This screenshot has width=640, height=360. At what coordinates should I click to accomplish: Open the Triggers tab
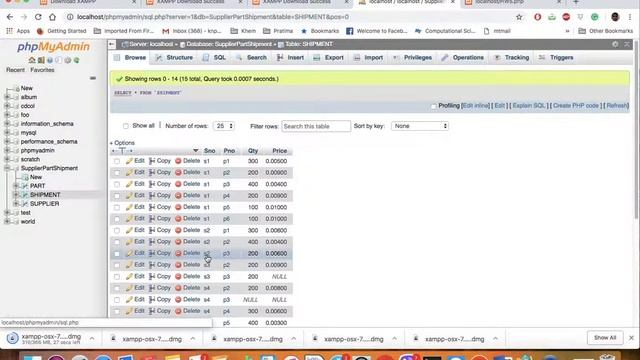(x=556, y=58)
